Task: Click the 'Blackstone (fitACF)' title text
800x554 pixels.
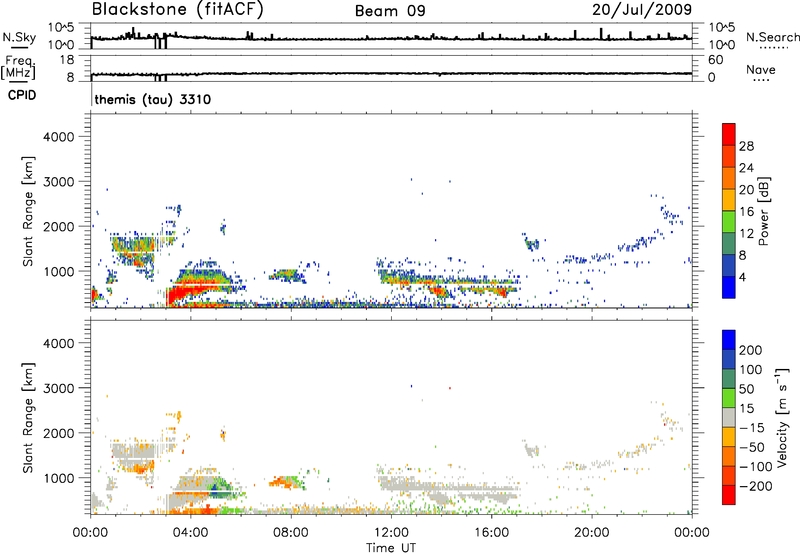Action: point(177,10)
